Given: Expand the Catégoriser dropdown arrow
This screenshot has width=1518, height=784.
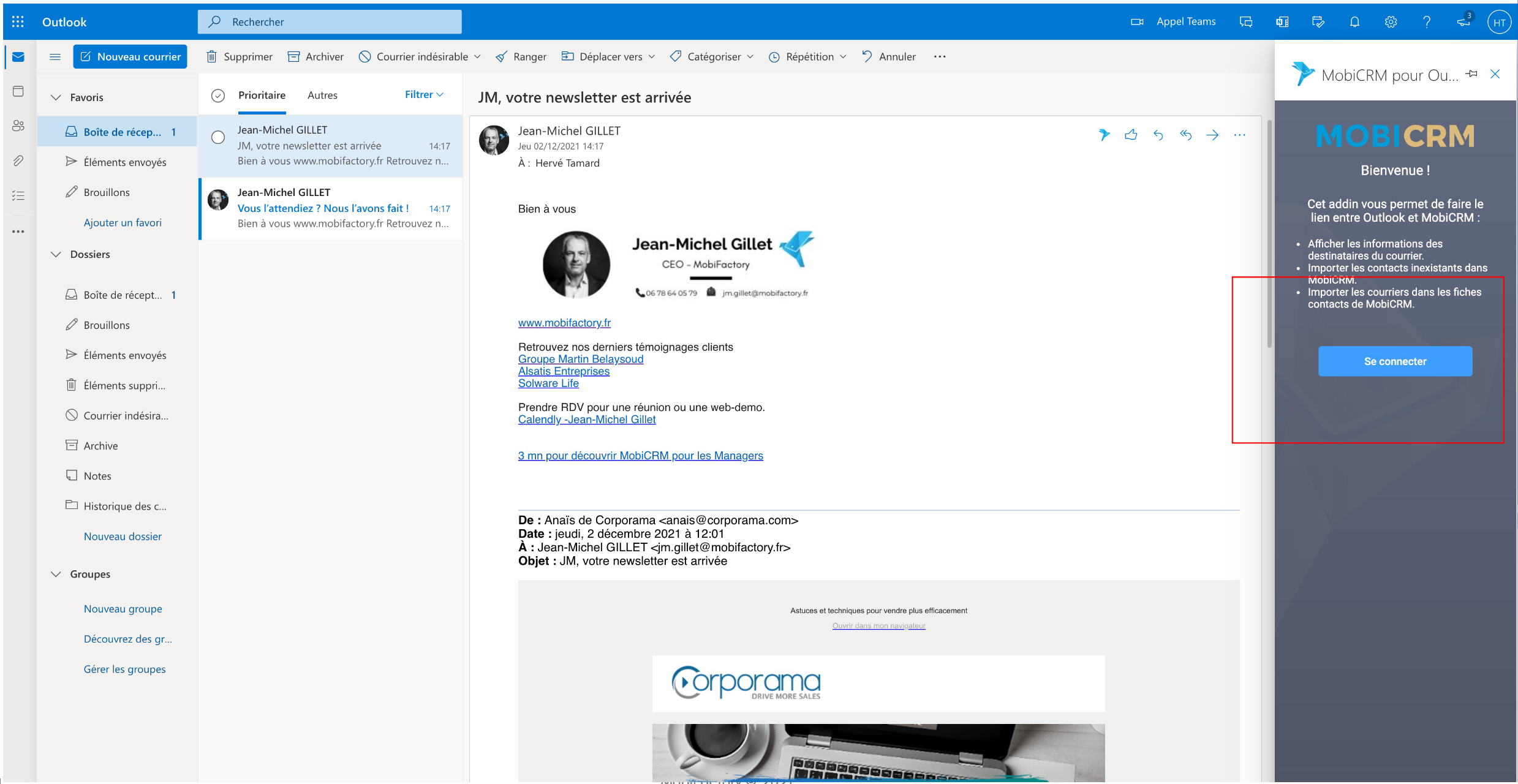Looking at the screenshot, I should coord(750,57).
